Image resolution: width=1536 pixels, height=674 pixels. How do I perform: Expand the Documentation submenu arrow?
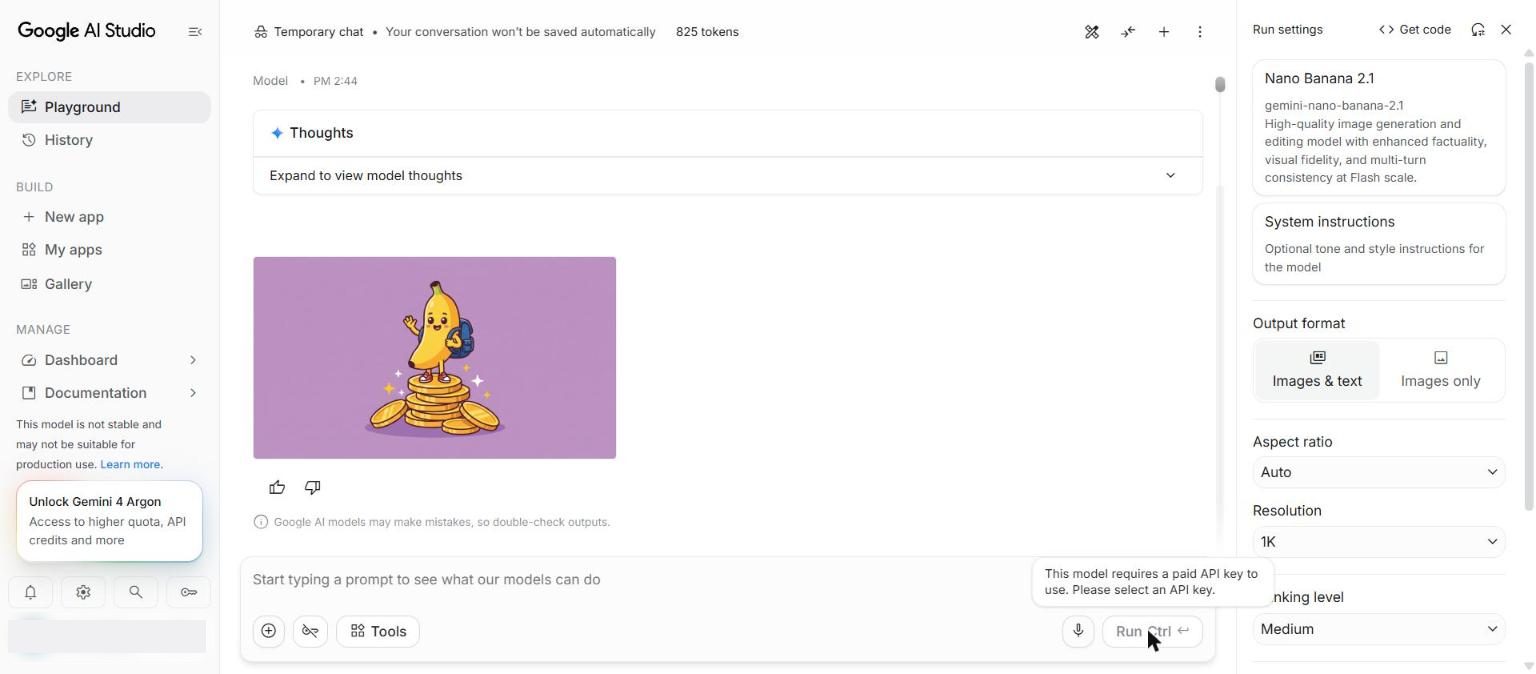point(193,393)
